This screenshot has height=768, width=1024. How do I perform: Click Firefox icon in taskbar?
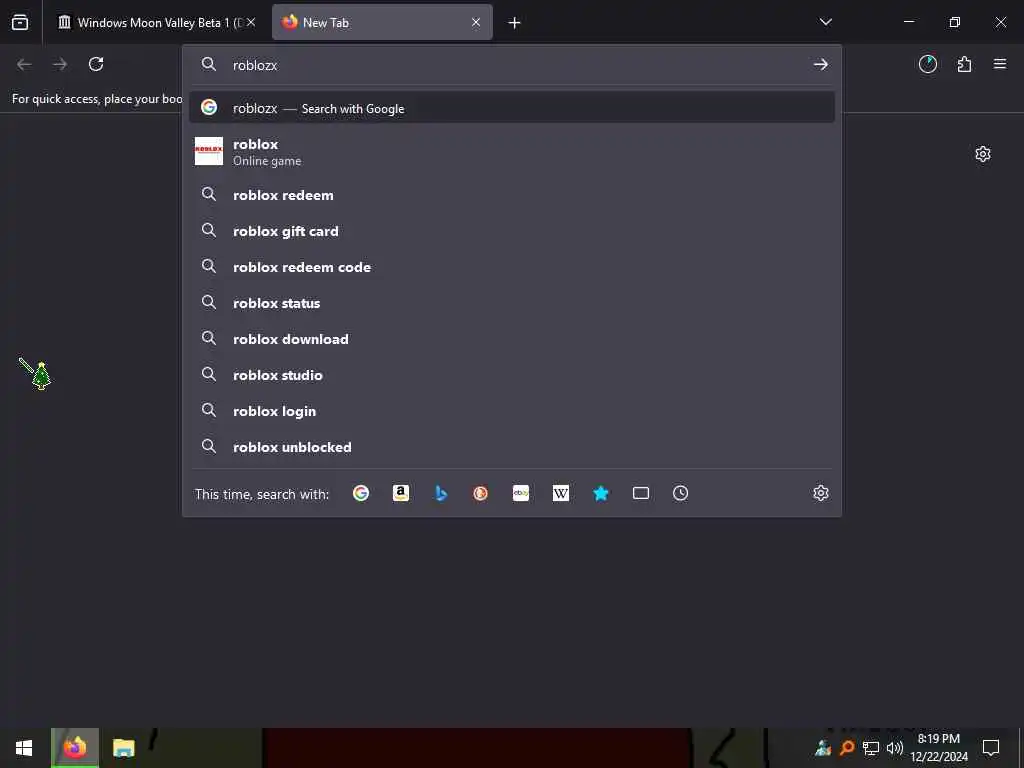(75, 748)
